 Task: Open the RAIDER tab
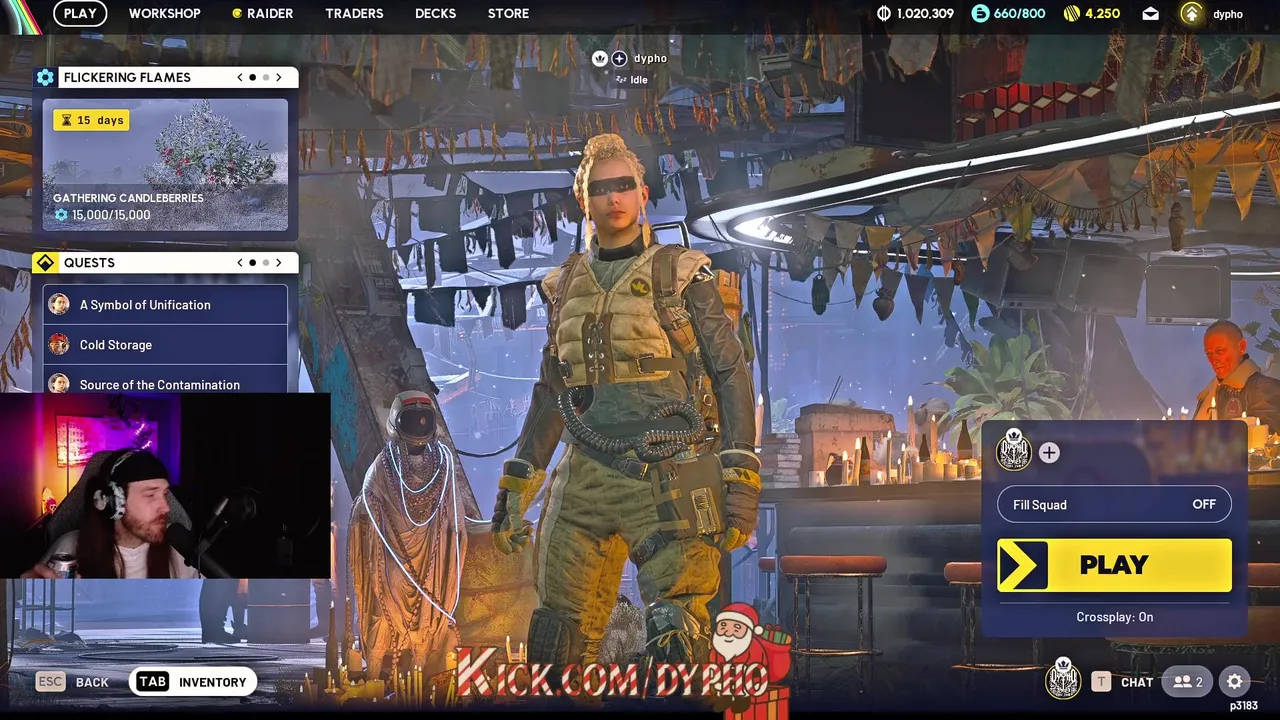[262, 13]
